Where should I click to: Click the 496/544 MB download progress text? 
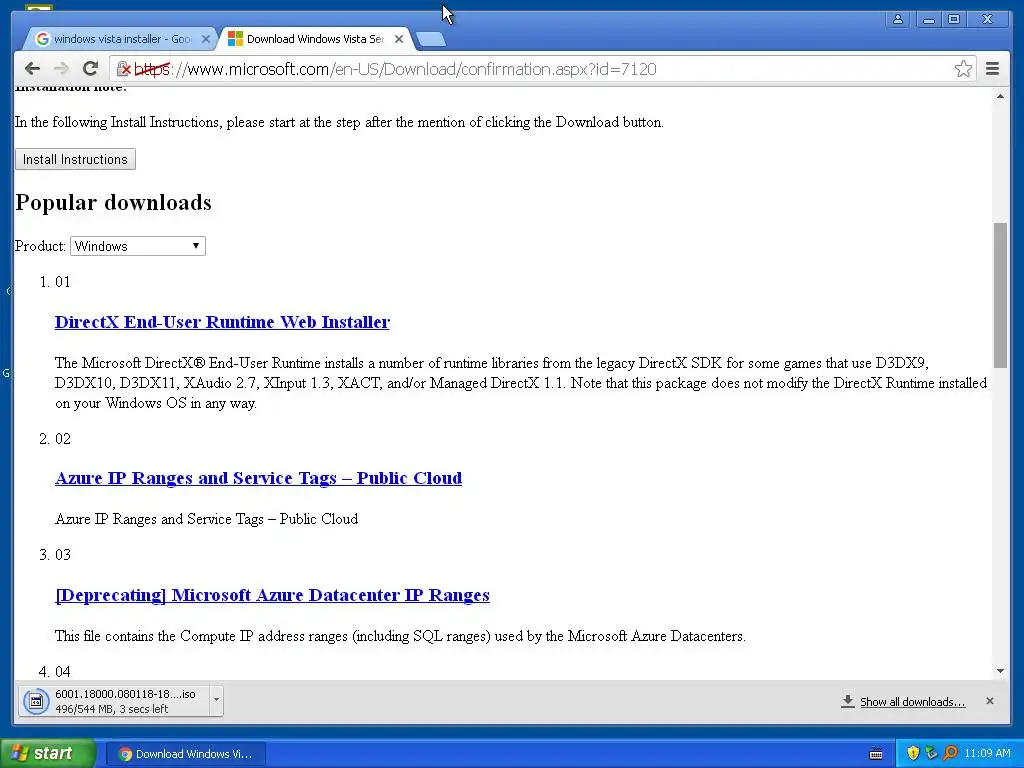click(112, 709)
